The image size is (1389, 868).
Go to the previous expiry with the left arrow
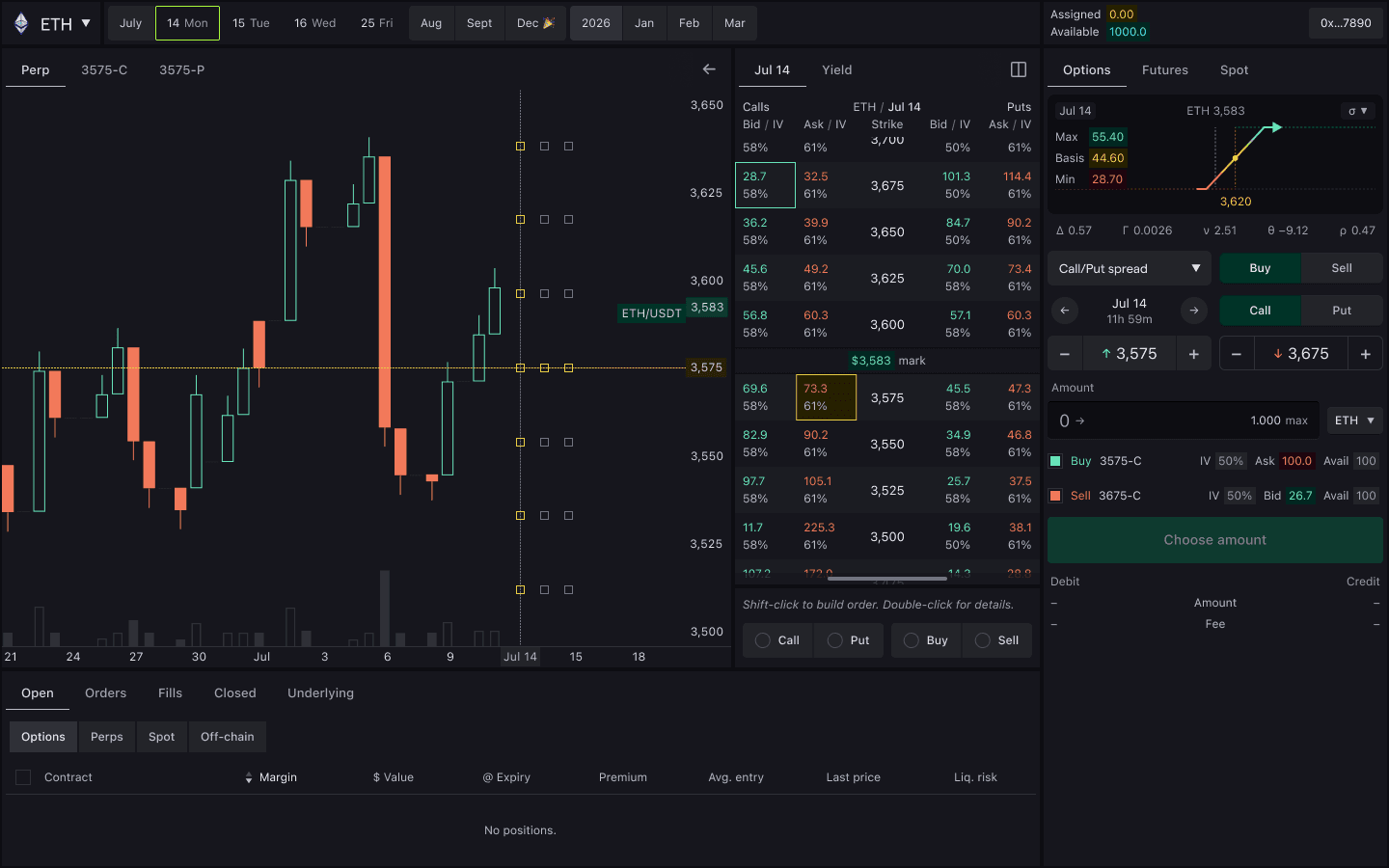(x=1065, y=310)
